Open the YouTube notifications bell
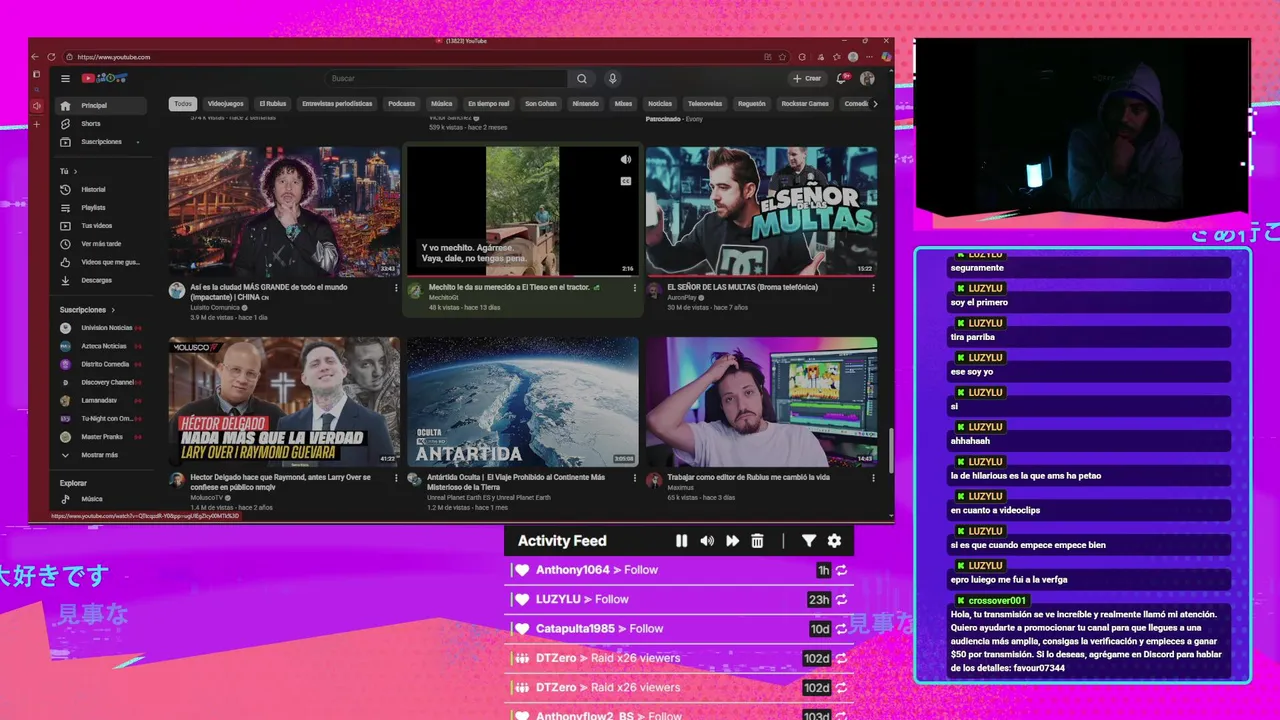Screen dimensions: 1280x720 point(842,78)
